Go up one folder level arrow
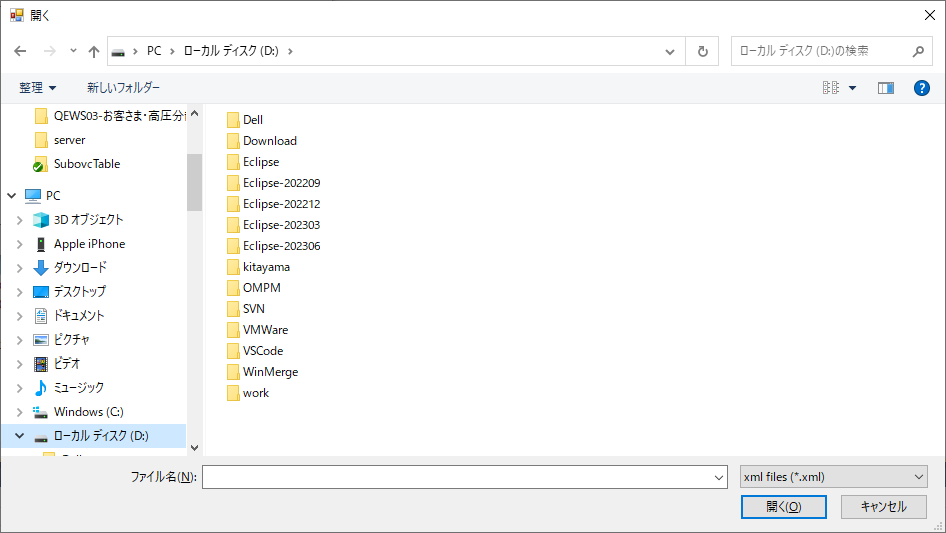 [94, 51]
